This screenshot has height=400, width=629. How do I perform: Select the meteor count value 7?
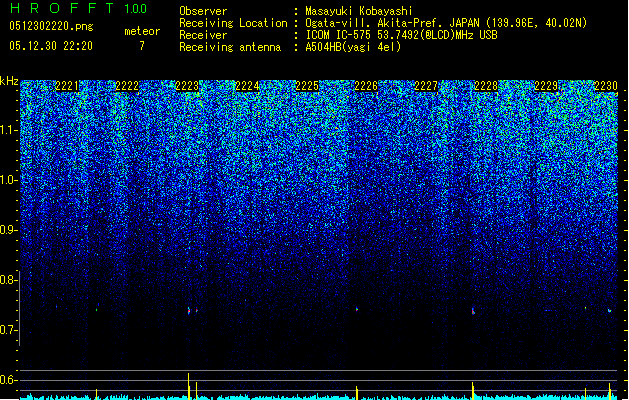pyautogui.click(x=142, y=46)
